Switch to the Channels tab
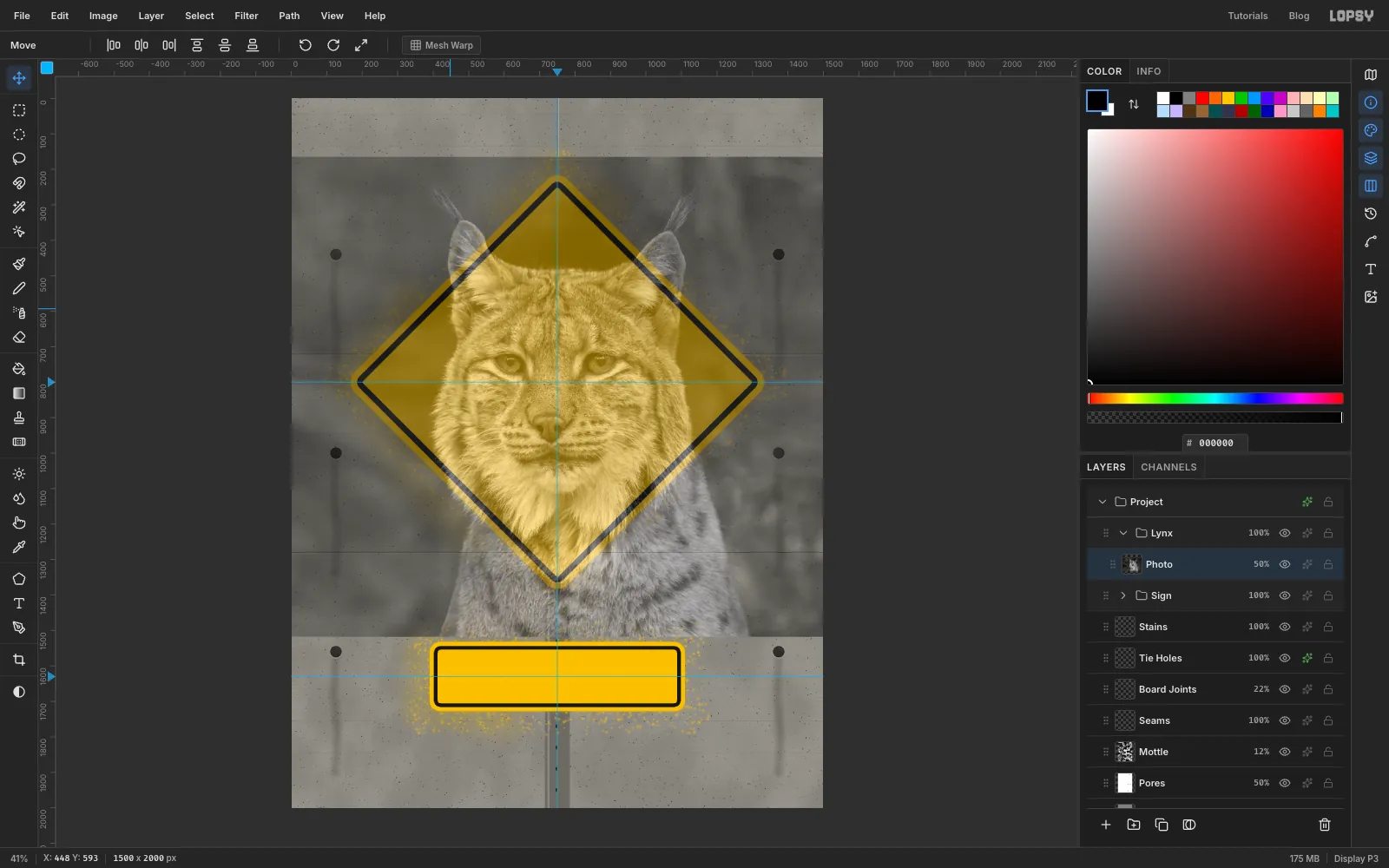Screen dimensions: 1389x868 tap(1168, 467)
